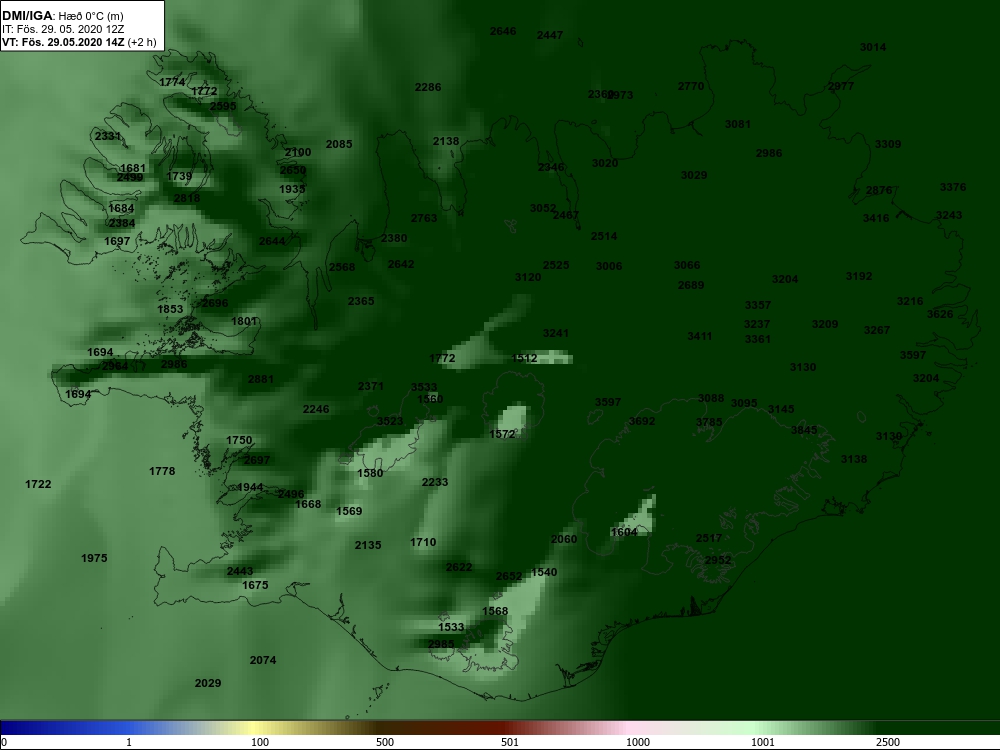Click the map value "1572"

click(x=502, y=434)
